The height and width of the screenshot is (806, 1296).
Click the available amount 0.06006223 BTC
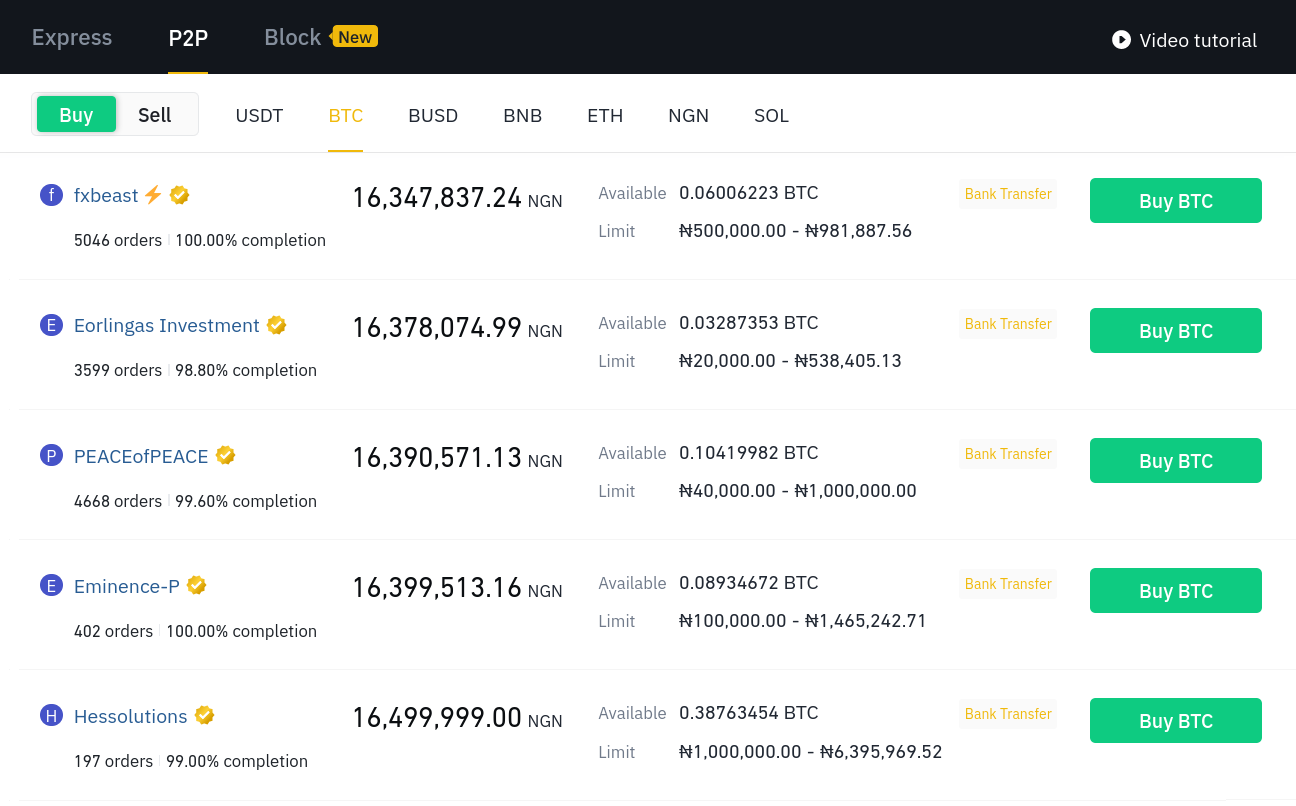click(x=749, y=193)
